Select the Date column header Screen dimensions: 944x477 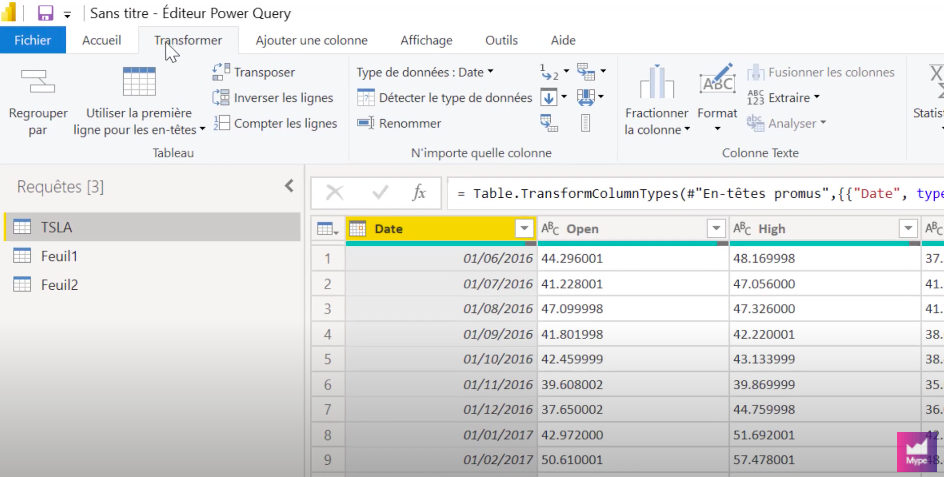pos(441,229)
